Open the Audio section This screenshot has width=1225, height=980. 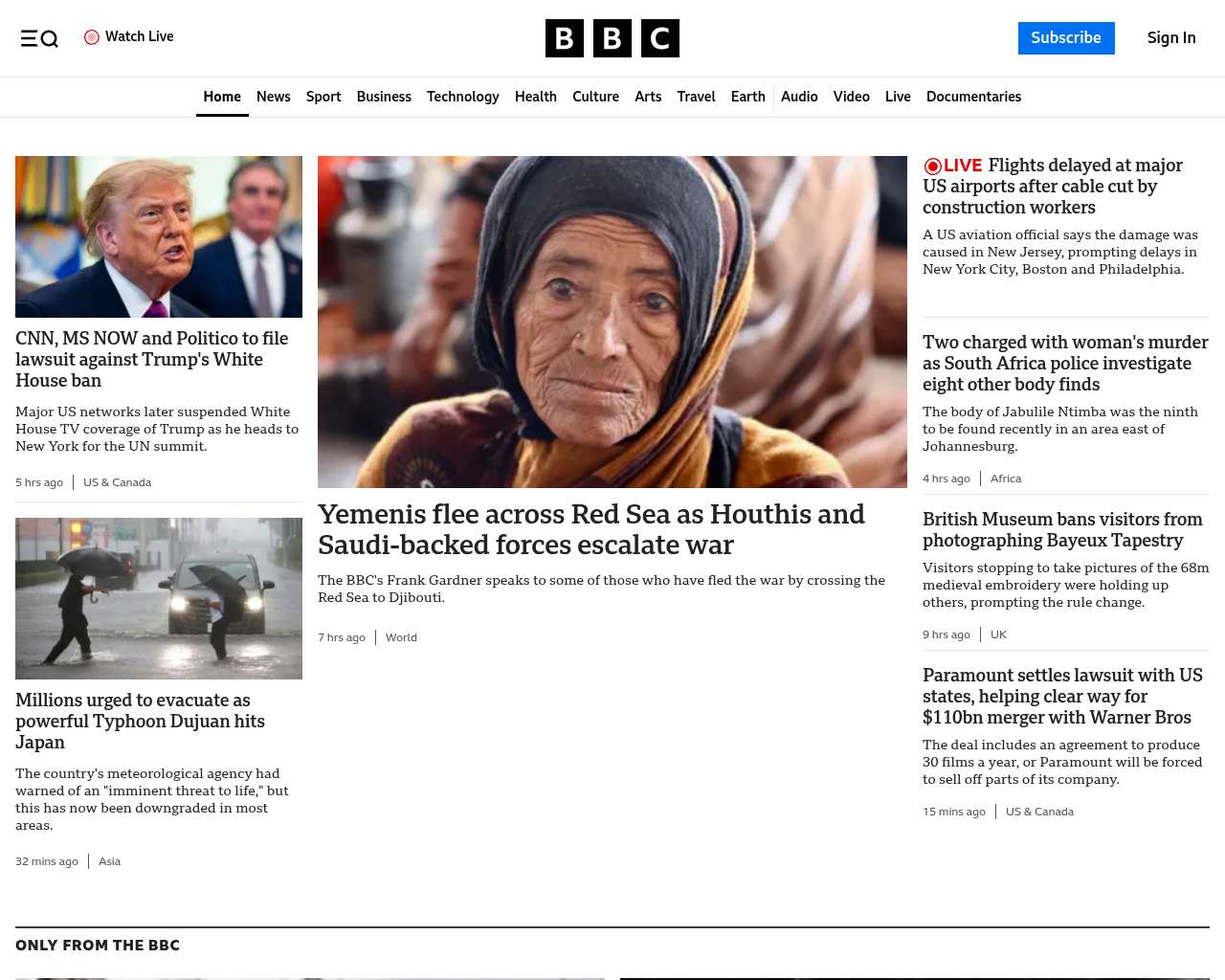click(799, 97)
